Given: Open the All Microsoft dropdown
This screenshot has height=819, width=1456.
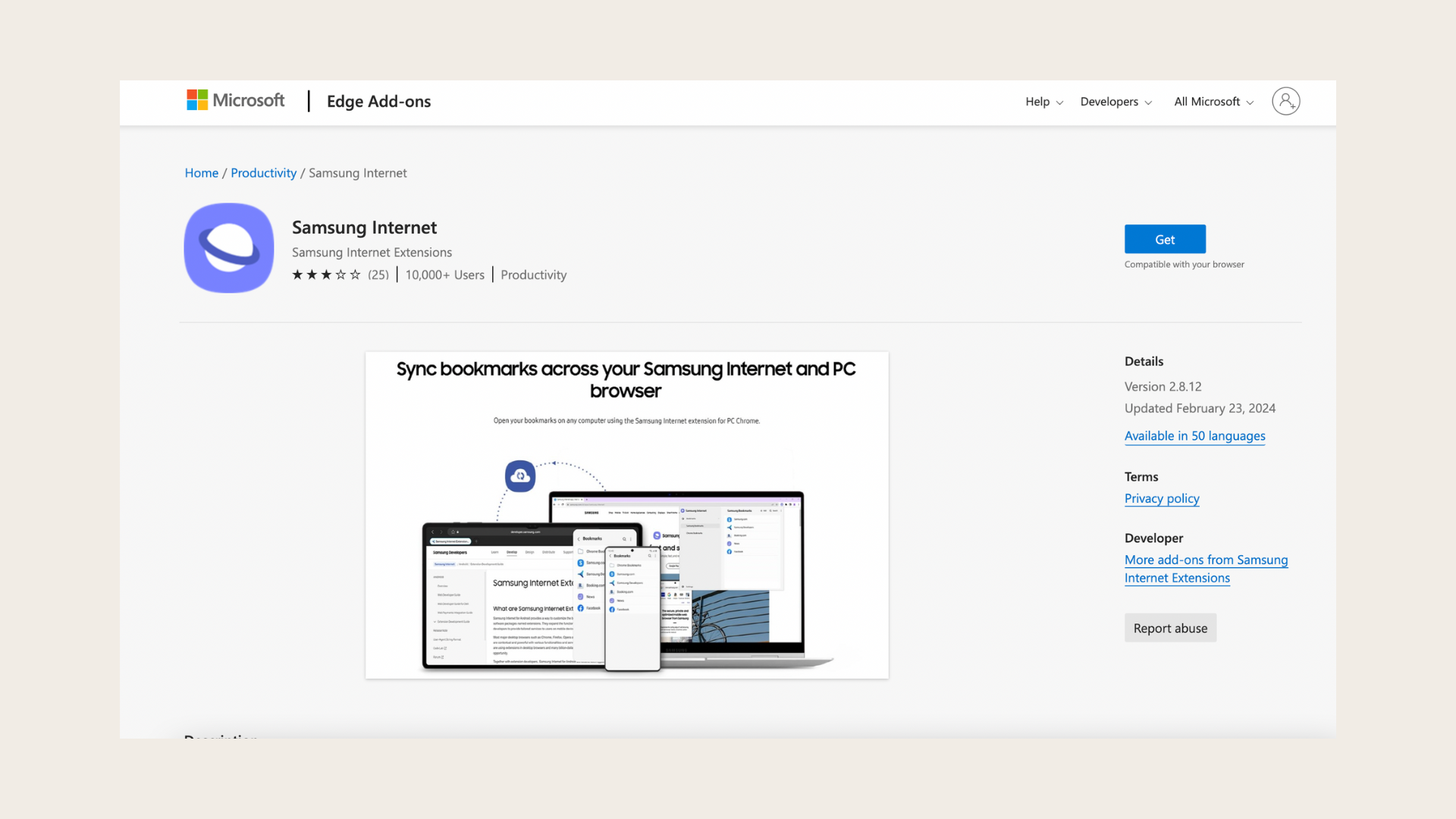Looking at the screenshot, I should pos(1213,102).
